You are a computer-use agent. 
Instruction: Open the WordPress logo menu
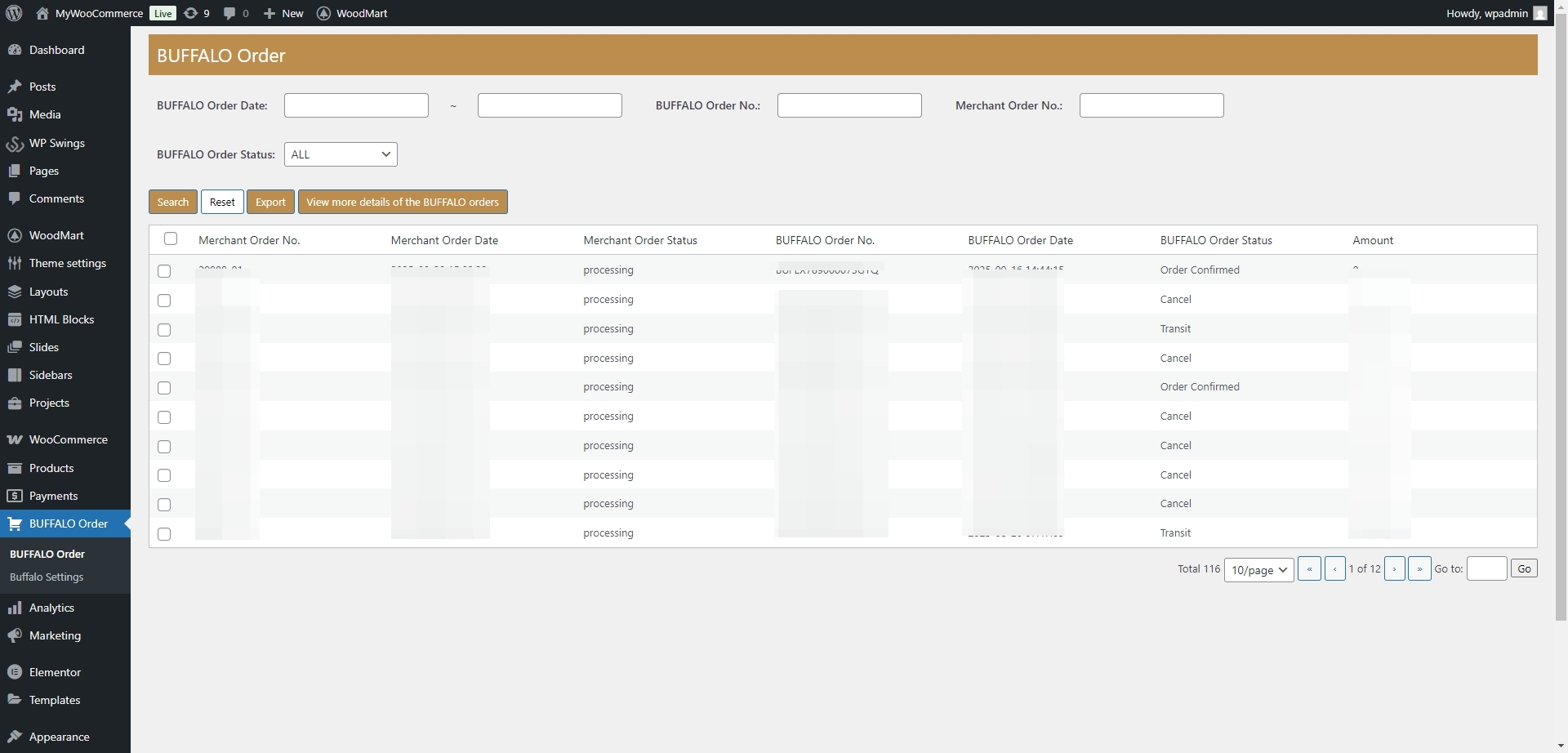point(14,13)
